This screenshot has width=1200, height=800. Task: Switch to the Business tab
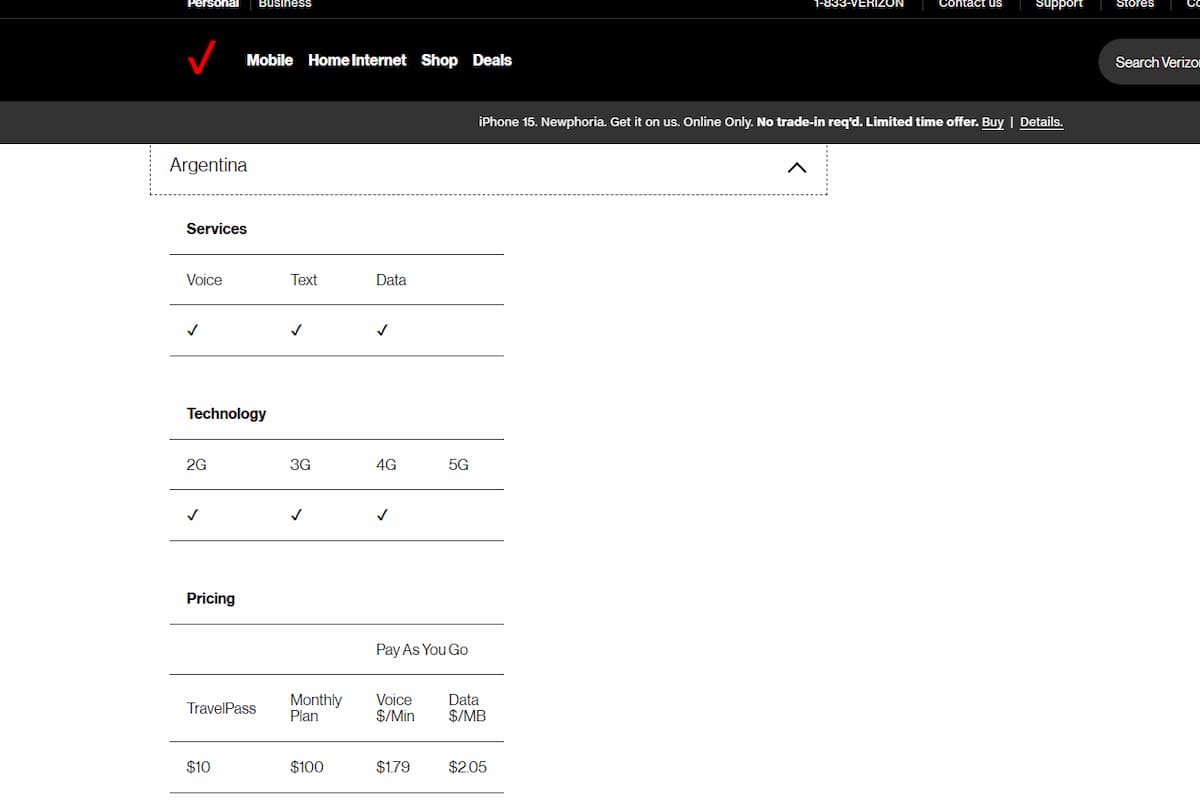(x=285, y=4)
